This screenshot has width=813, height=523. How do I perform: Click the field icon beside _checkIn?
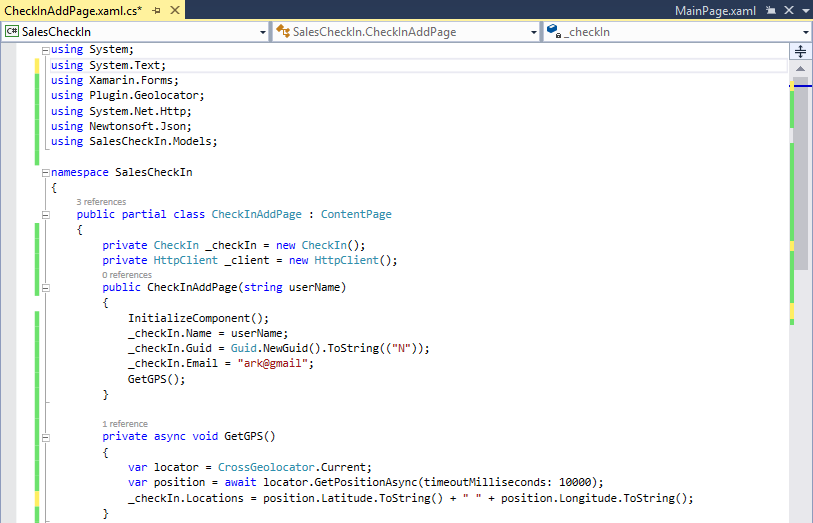tap(554, 31)
